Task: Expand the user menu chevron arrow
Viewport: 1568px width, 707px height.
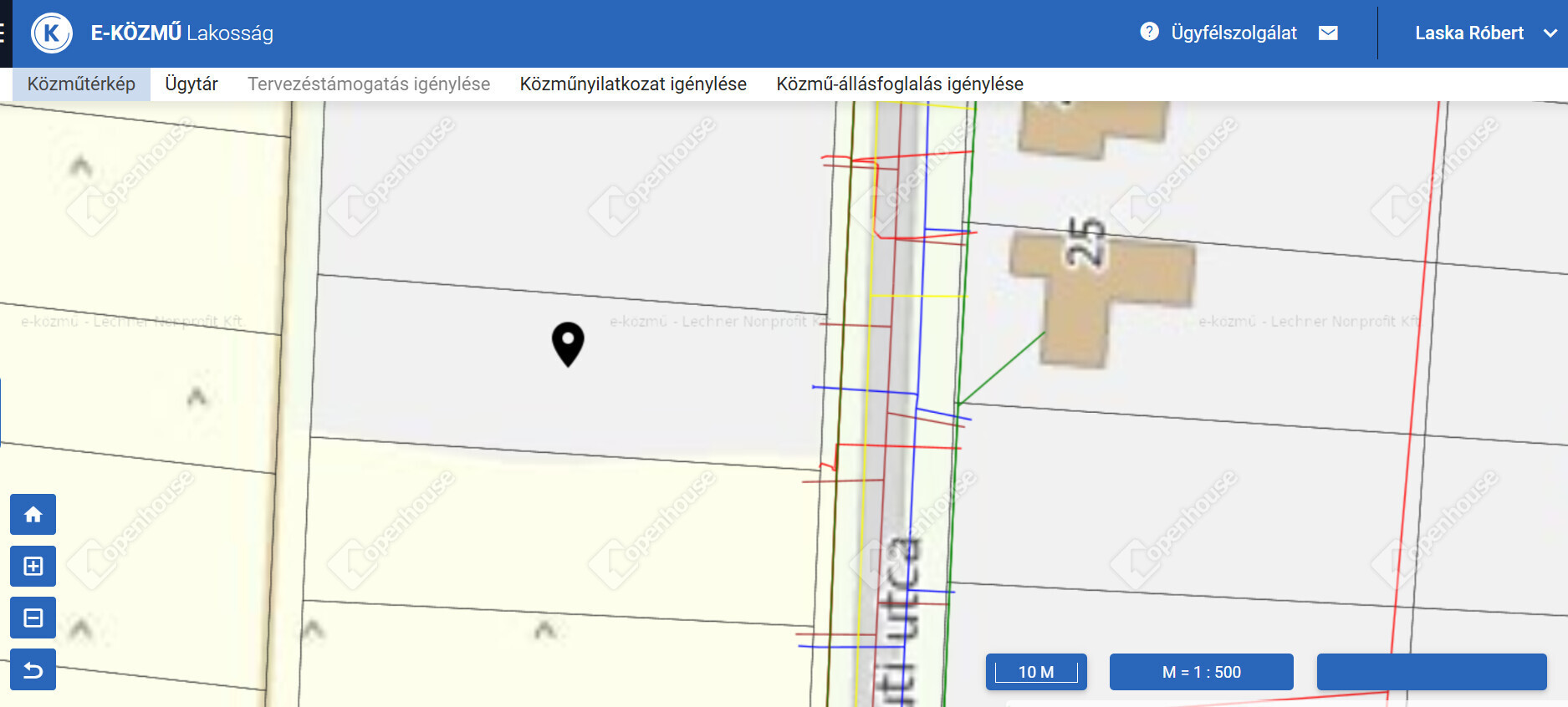Action: point(1550,33)
